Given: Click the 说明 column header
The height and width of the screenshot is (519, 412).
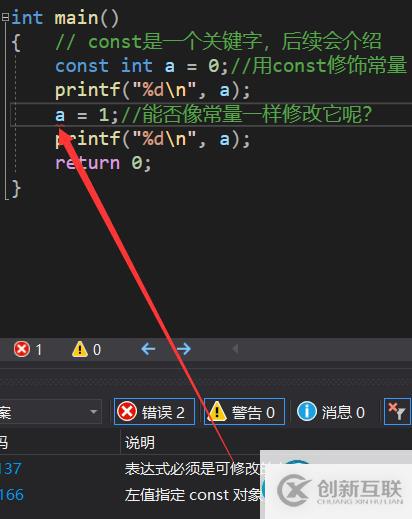Looking at the screenshot, I should coord(140,443).
